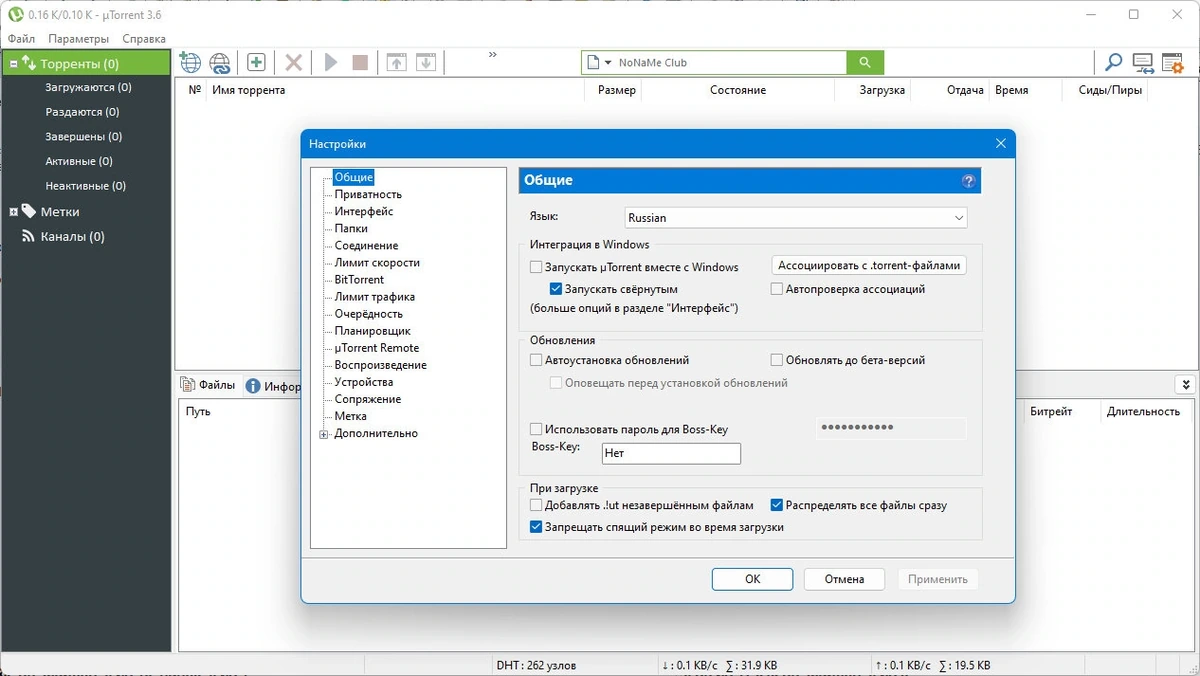Click the Каналы RSS icon in sidebar
This screenshot has height=676, width=1200.
28,237
